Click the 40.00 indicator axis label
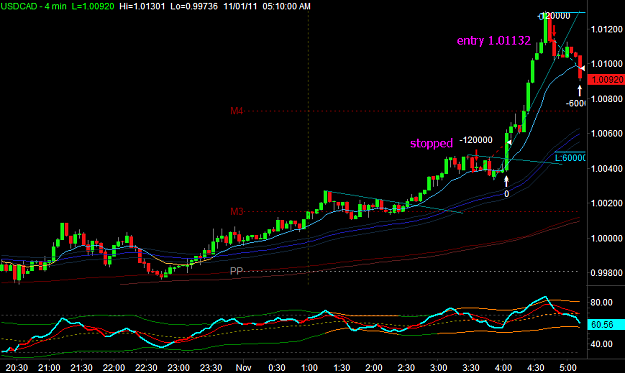 click(x=601, y=344)
